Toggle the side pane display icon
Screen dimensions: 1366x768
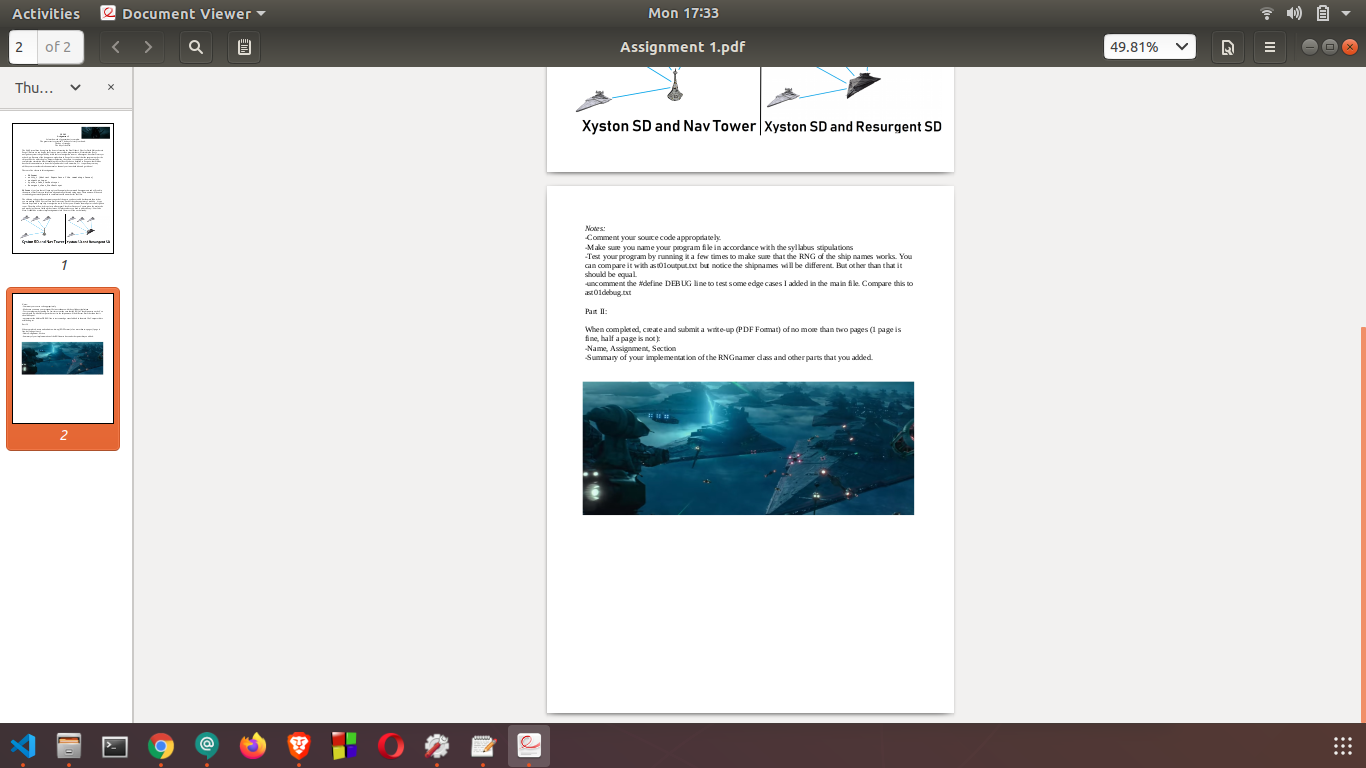click(x=1227, y=46)
